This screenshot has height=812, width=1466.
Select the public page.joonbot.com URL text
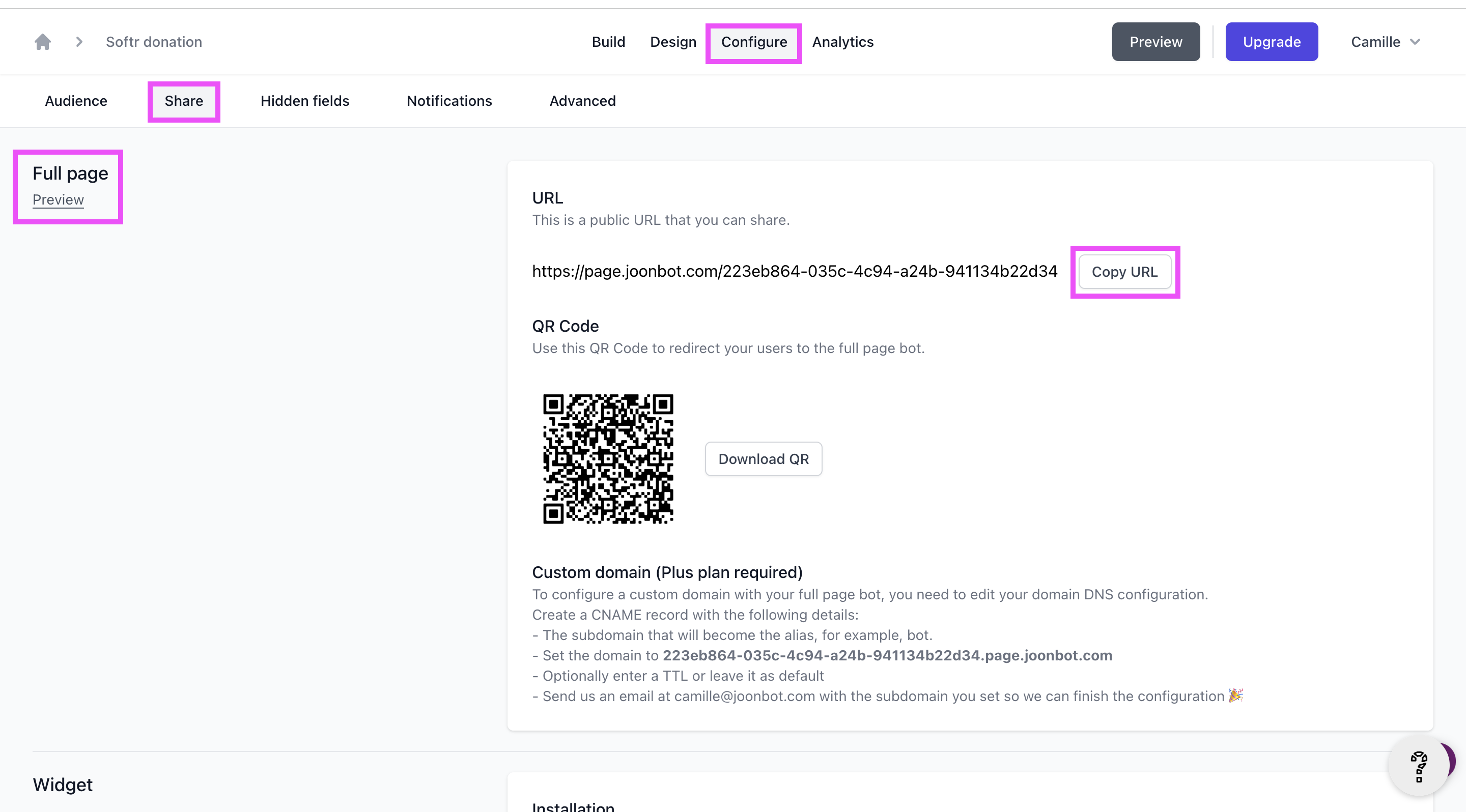[x=795, y=271]
